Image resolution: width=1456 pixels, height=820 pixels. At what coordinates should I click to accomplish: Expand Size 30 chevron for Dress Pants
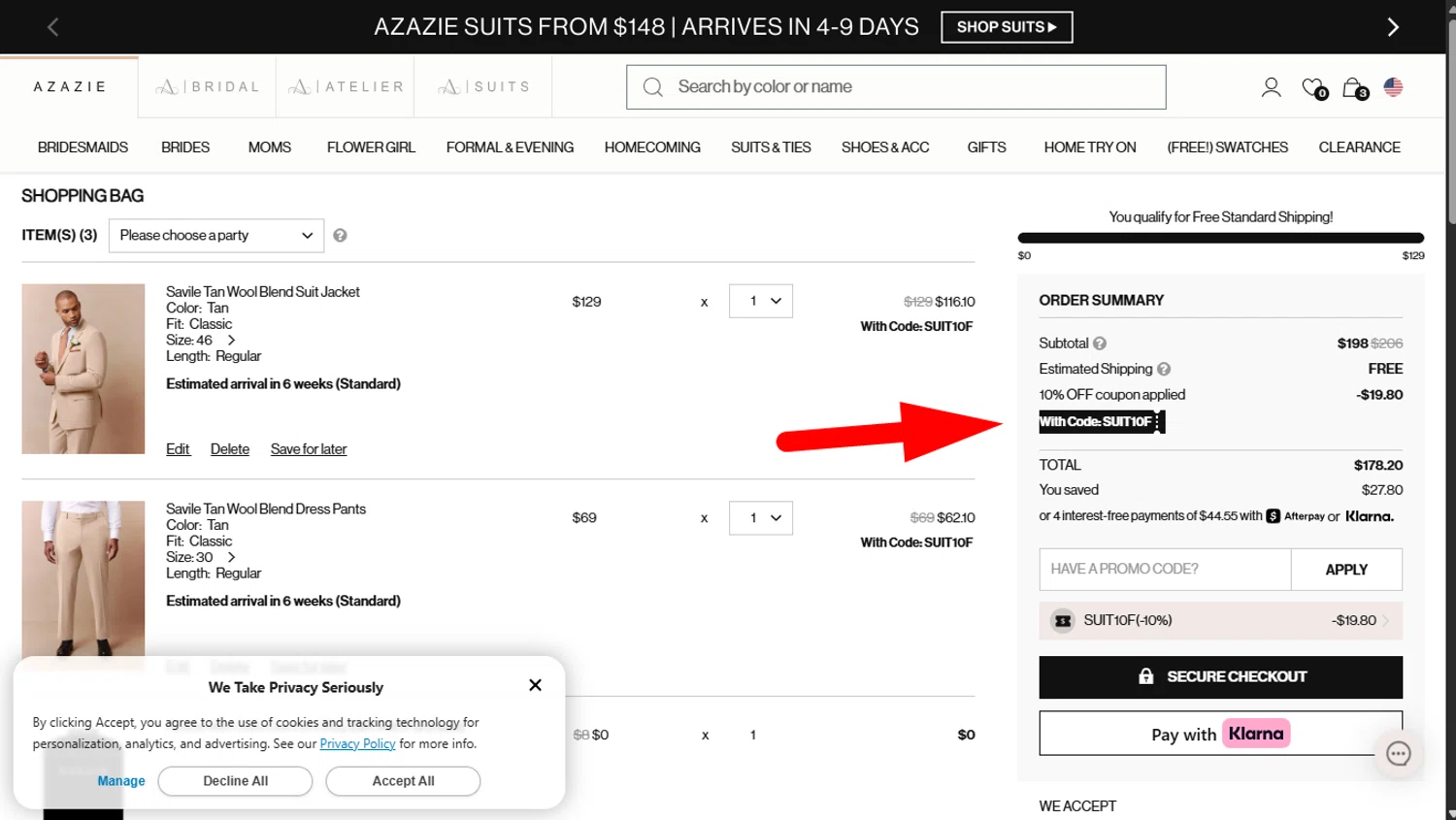(231, 558)
